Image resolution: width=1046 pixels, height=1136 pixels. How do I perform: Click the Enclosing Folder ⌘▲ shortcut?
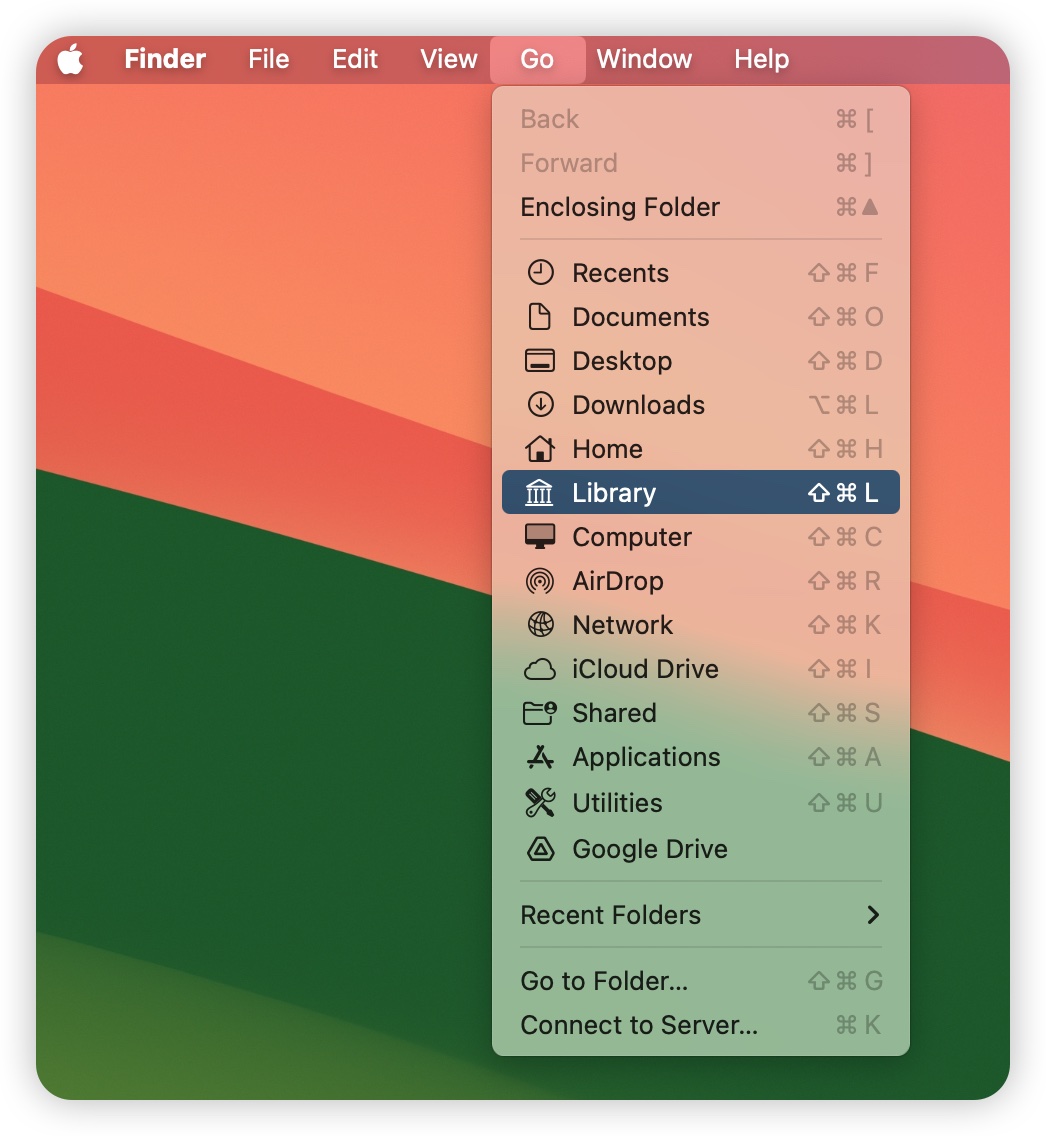[x=858, y=207]
